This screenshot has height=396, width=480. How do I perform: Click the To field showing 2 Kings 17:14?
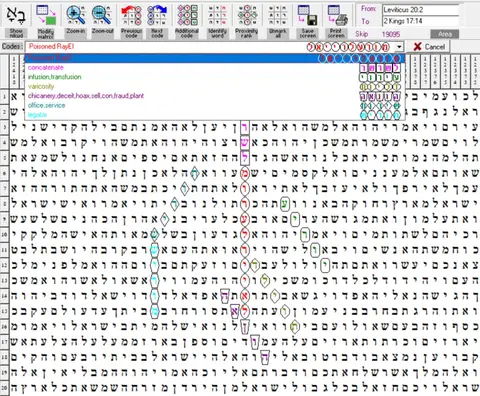pos(420,21)
